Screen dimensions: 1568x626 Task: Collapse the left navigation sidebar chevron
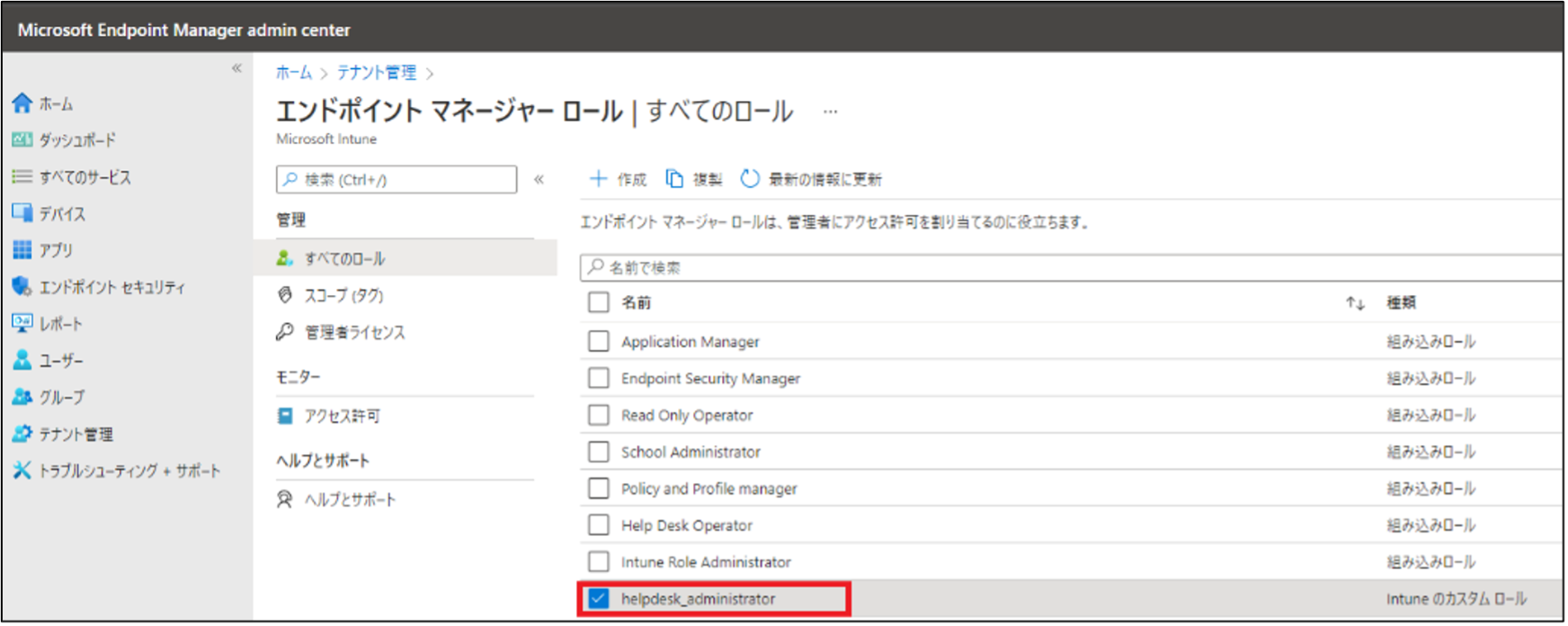pyautogui.click(x=236, y=68)
